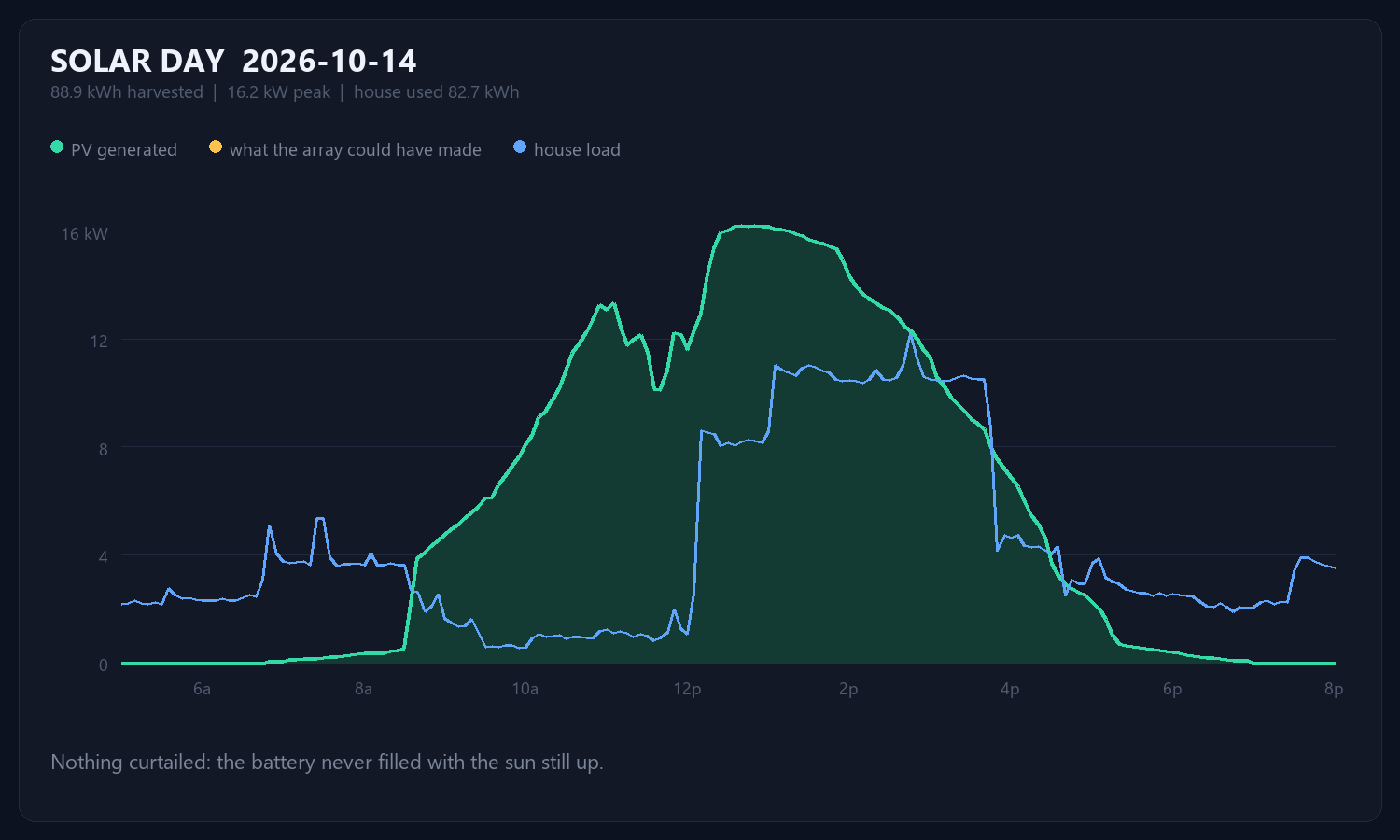Click the '6p' time axis label
This screenshot has height=840, width=1400.
pos(1172,689)
